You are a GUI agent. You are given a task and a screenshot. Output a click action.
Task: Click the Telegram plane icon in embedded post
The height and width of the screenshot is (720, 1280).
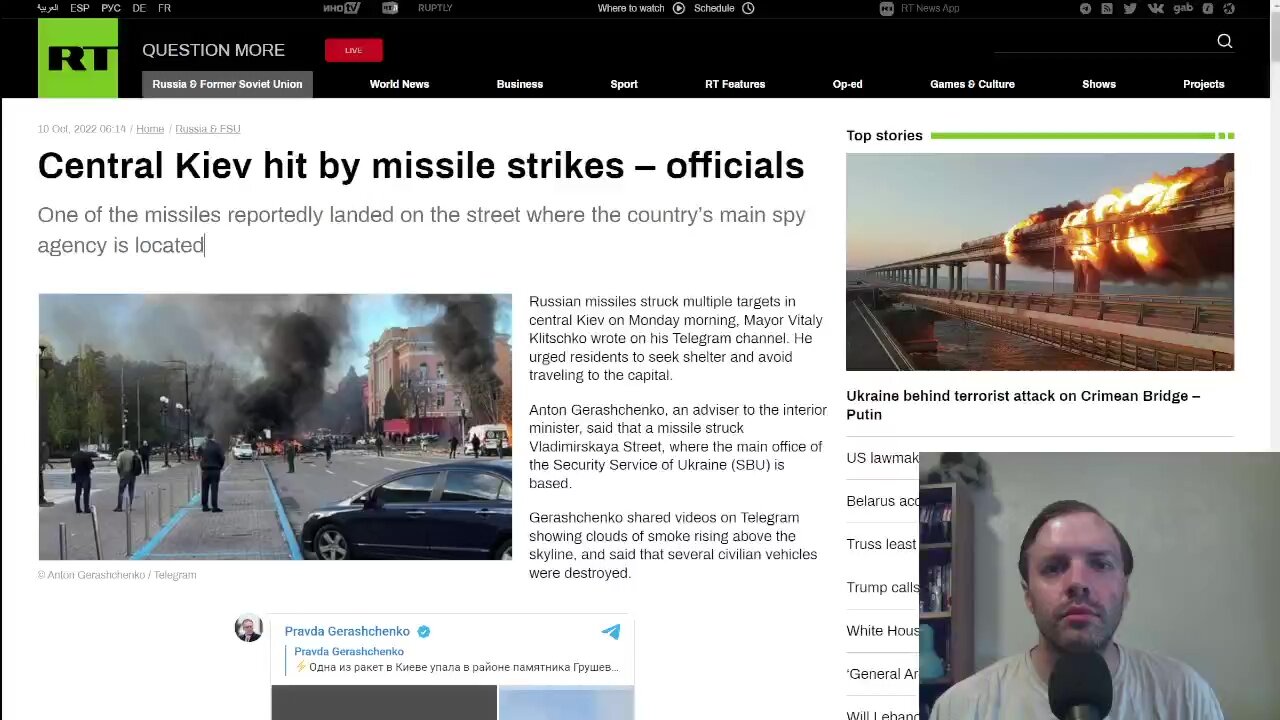click(x=611, y=631)
